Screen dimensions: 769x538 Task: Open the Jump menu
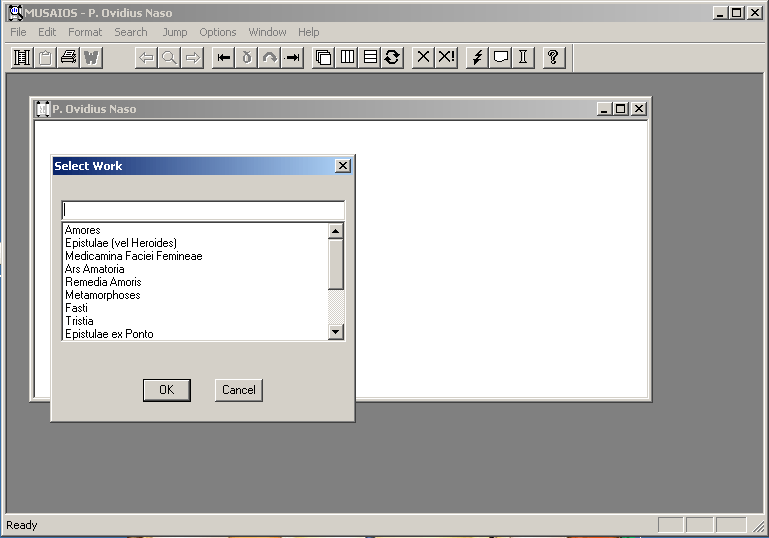175,32
